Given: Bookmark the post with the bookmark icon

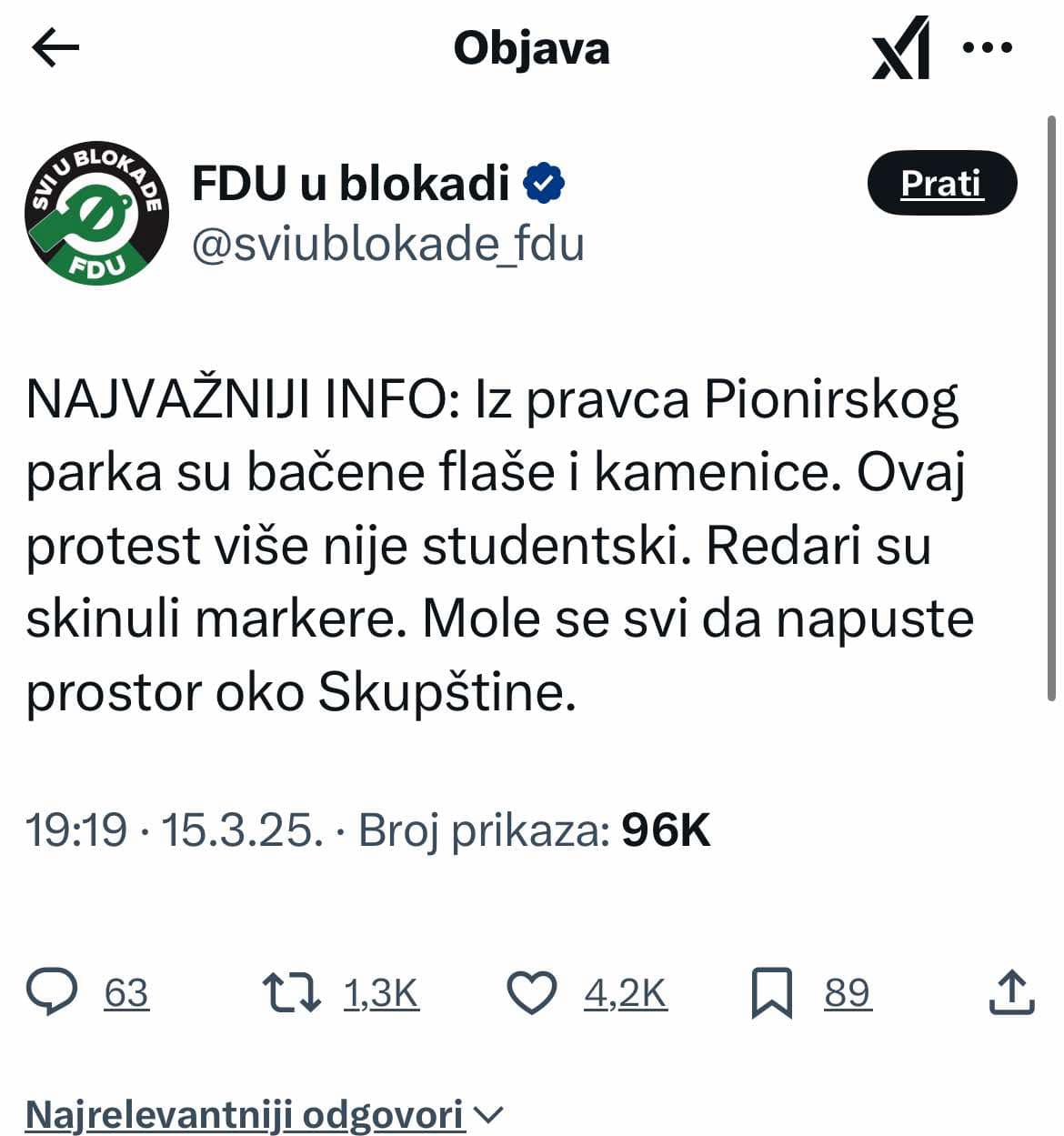Looking at the screenshot, I should click(x=772, y=992).
